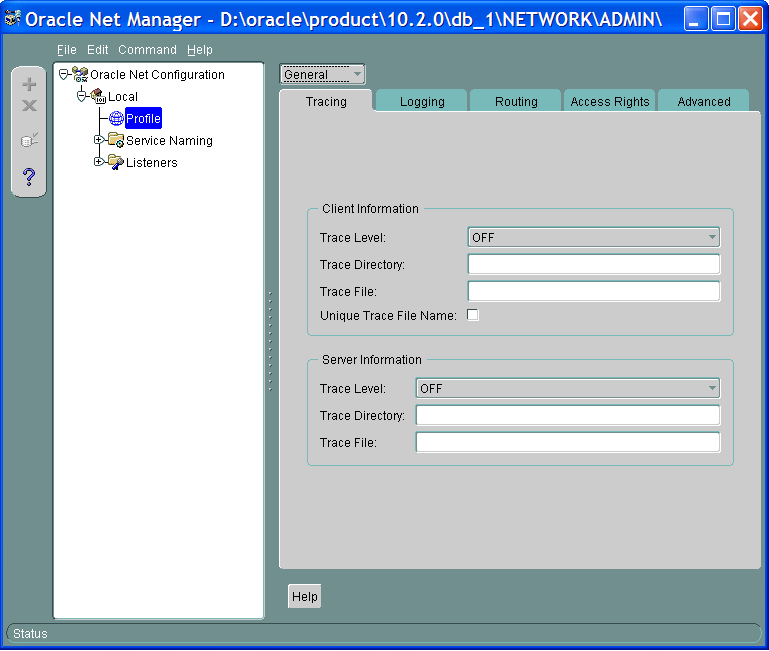Click the Listeners folder icon
769x651 pixels.
tap(116, 162)
